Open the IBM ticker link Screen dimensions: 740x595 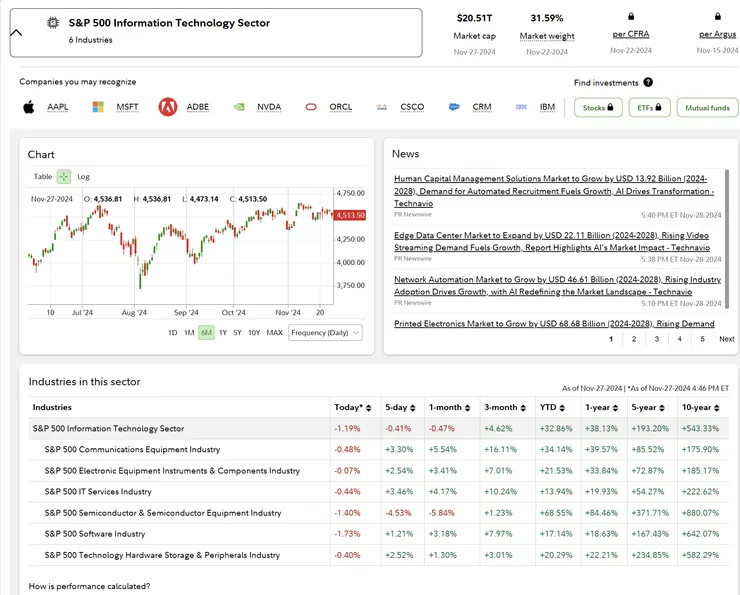point(547,107)
